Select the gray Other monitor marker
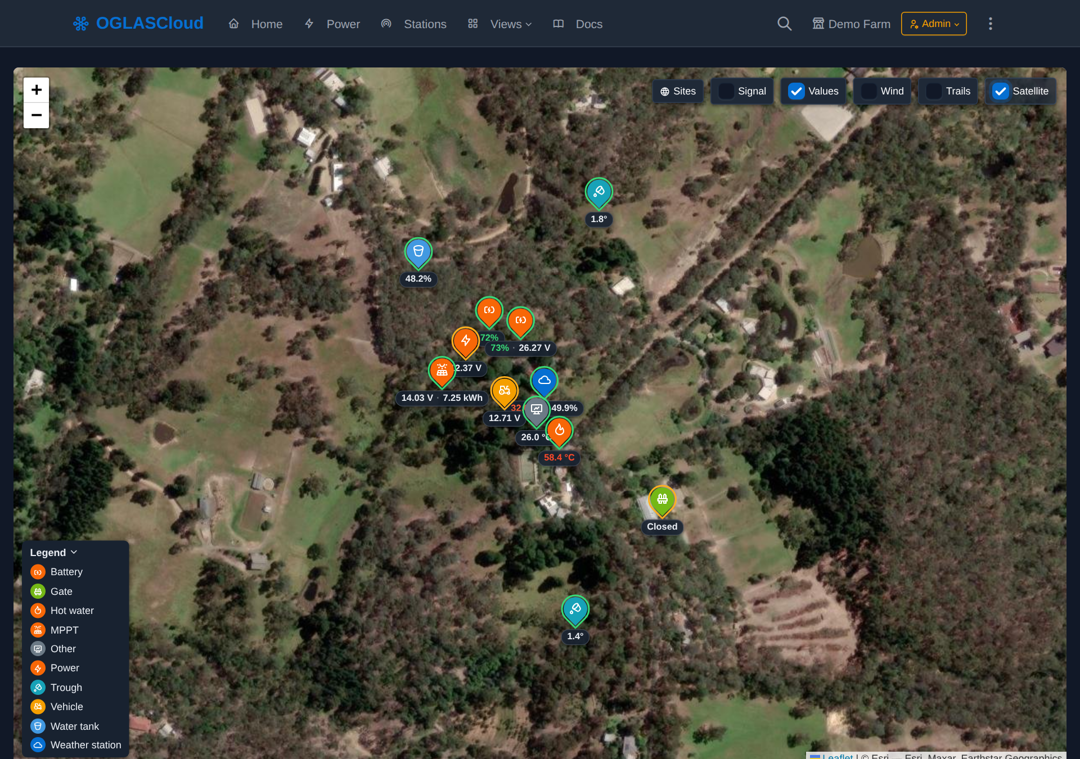This screenshot has width=1080, height=759. coord(536,410)
